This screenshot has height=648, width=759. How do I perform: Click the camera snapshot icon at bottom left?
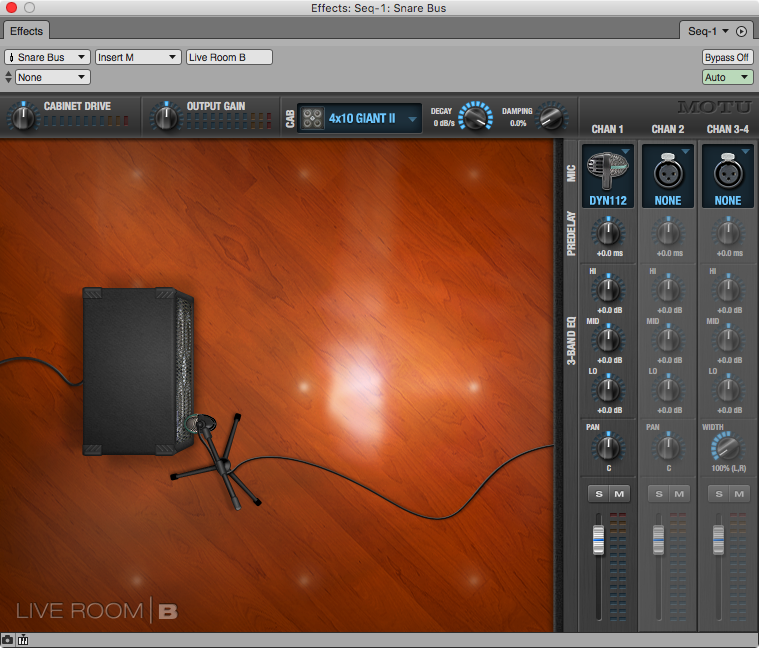[7, 640]
